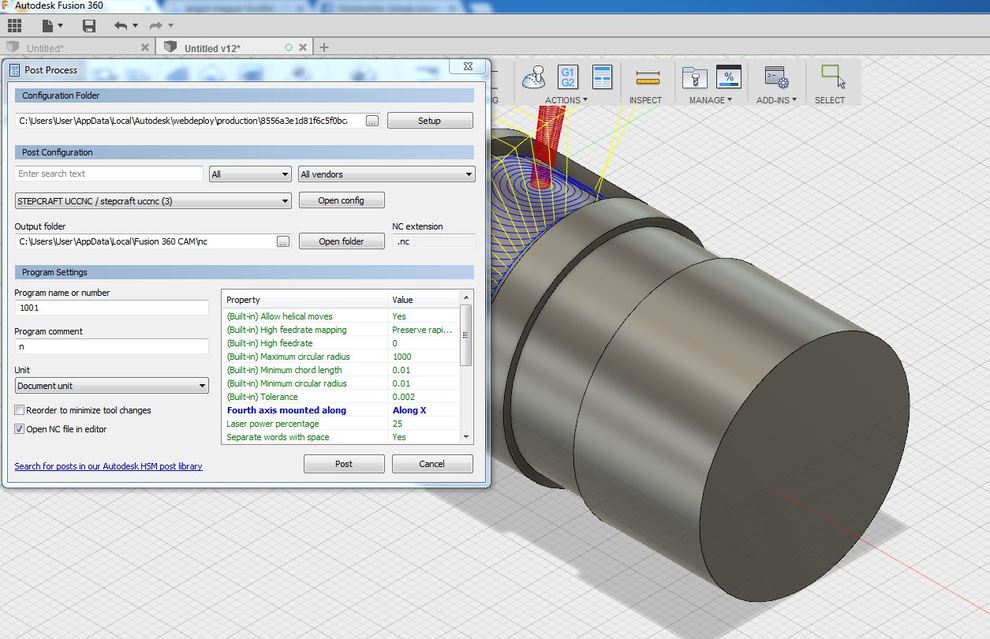Close the Untitled v12 tab
The width and height of the screenshot is (990, 639).
pos(303,47)
